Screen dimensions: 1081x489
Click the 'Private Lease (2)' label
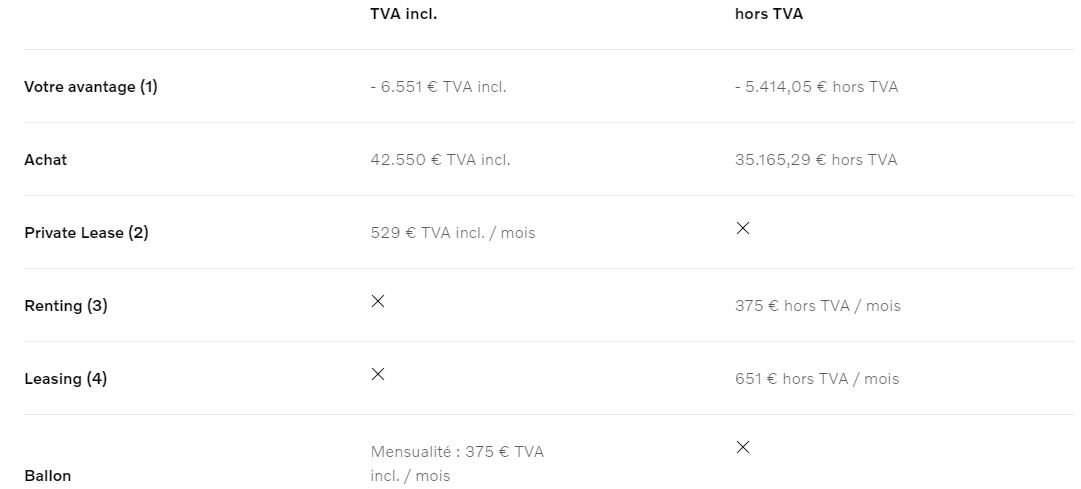(x=86, y=233)
